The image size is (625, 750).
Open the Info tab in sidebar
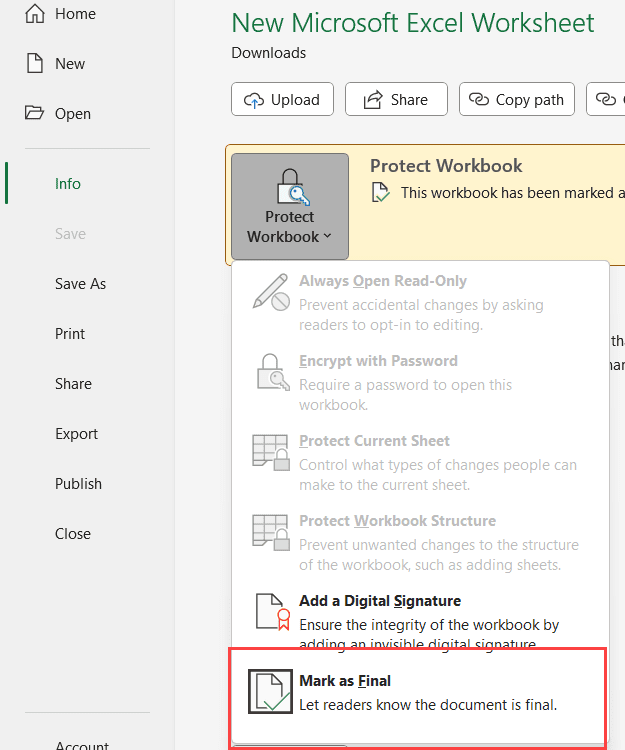[x=68, y=184]
